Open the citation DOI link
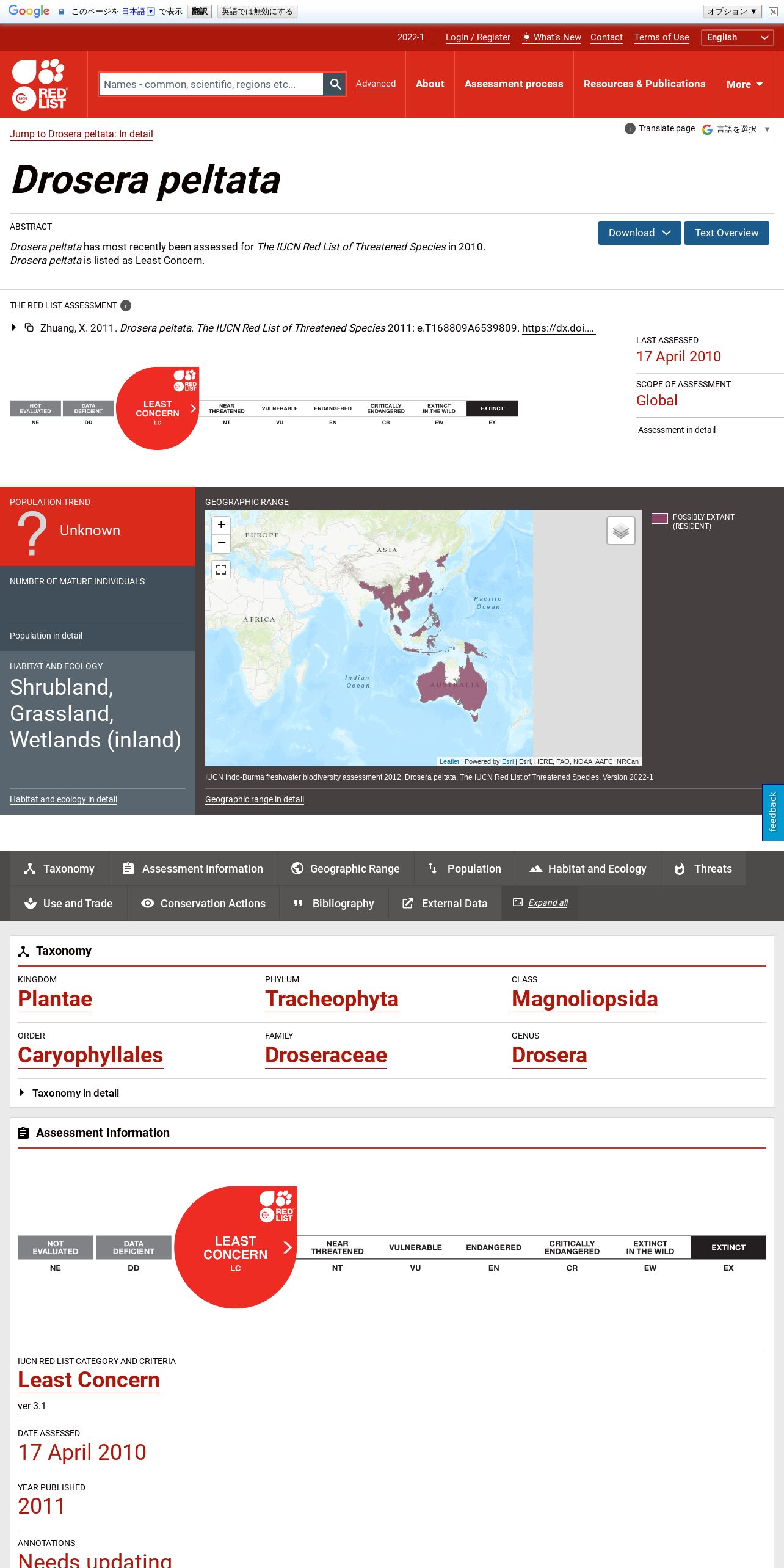 558,328
